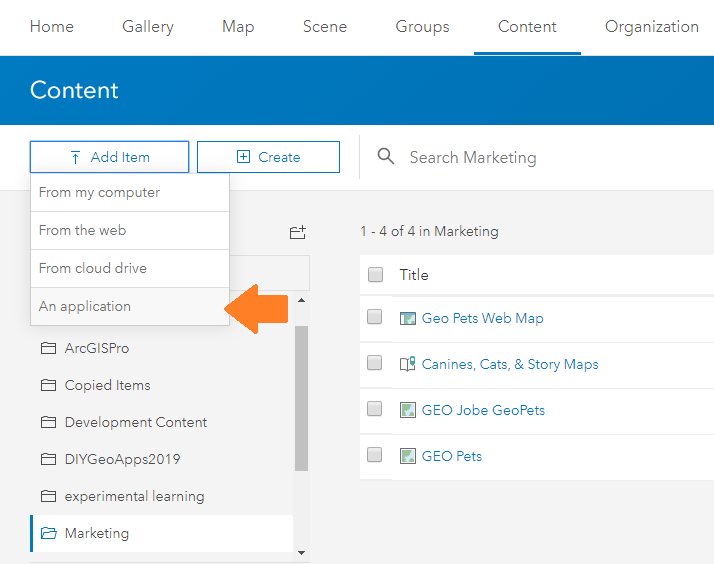
Task: Check the Geo Pets Web Map checkbox
Action: [375, 317]
